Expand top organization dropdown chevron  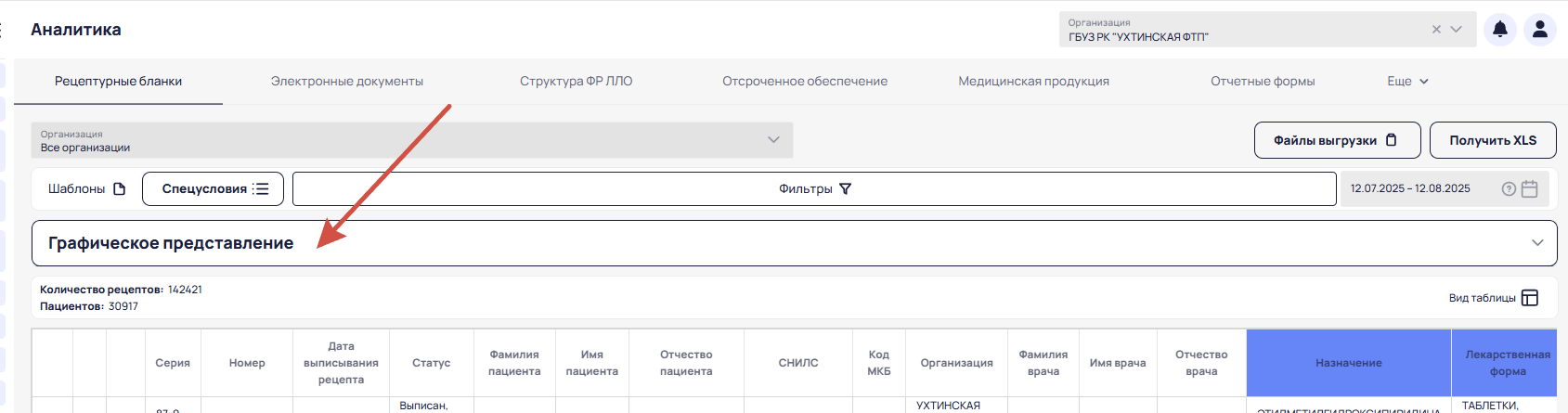click(x=1457, y=30)
